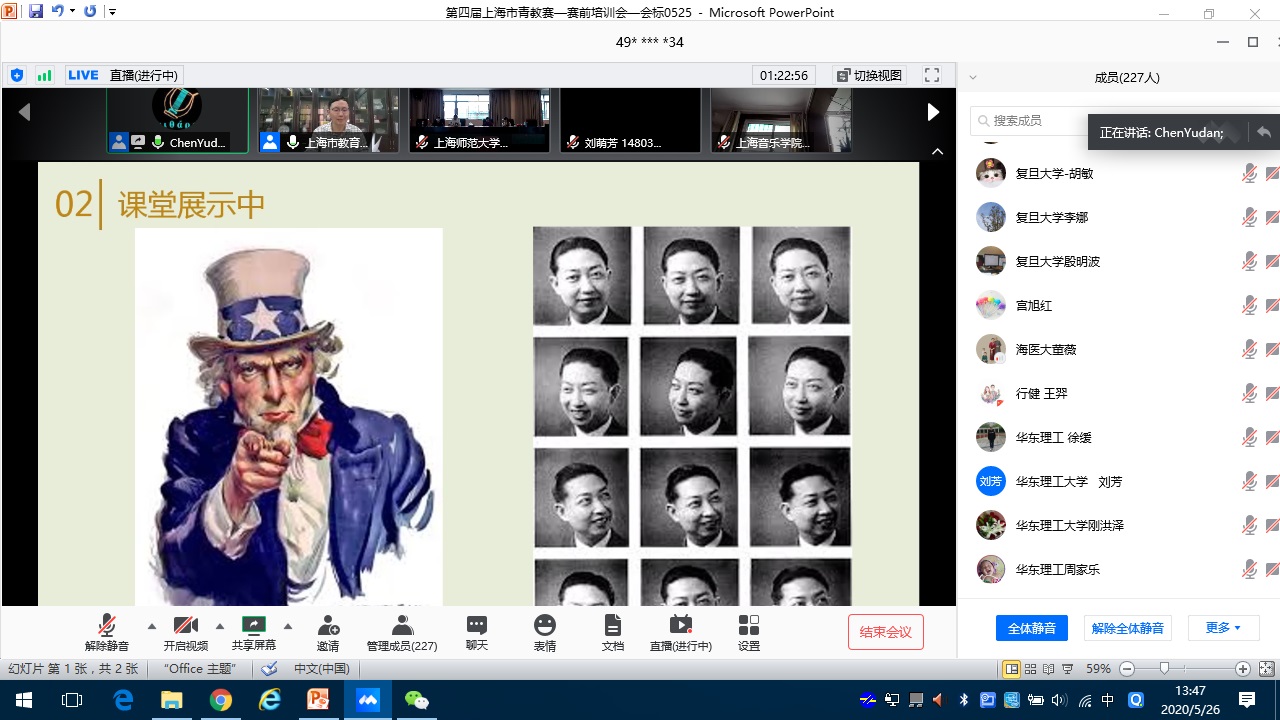1280x720 pixels.
Task: Click 59% zoom level text
Action: tap(1098, 669)
